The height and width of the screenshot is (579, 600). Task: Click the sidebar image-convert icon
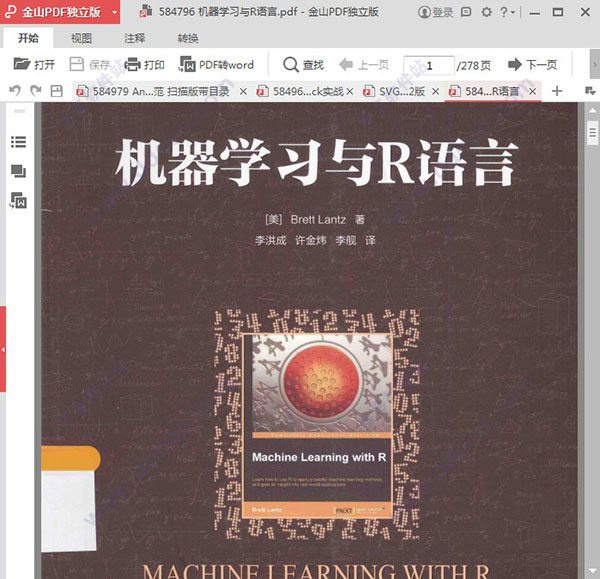[x=18, y=200]
